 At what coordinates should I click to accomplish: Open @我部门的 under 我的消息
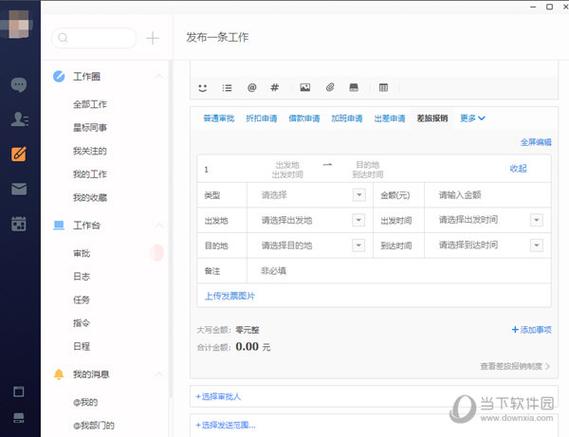click(94, 425)
